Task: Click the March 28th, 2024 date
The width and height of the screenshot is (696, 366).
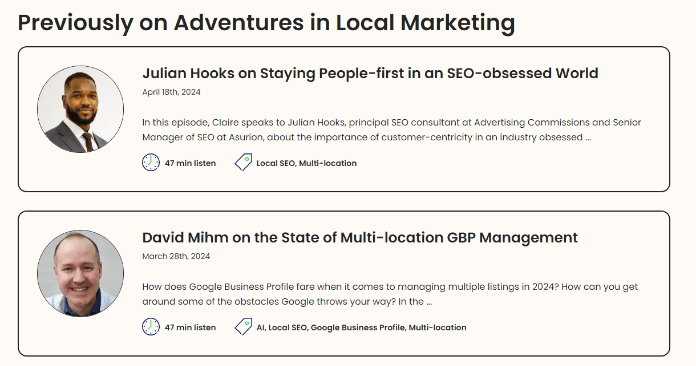Action: pos(176,256)
